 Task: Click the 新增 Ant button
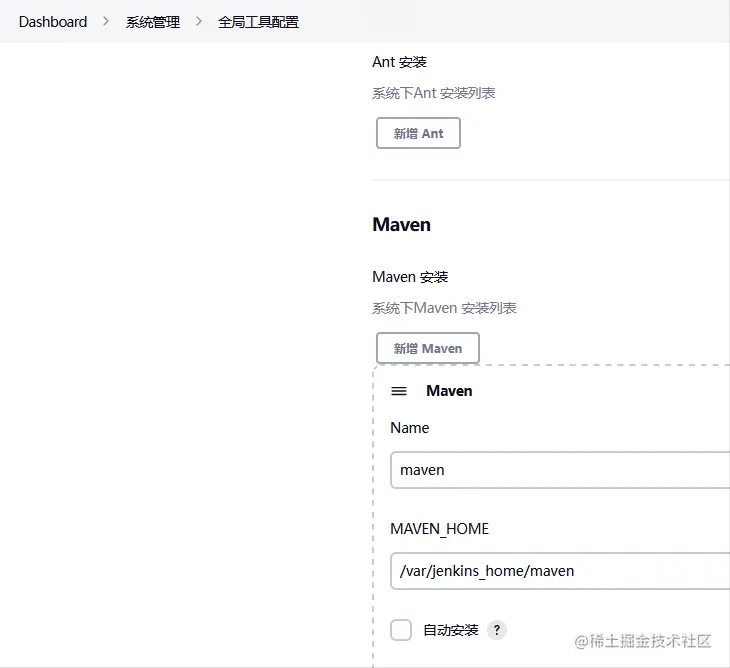click(x=418, y=133)
